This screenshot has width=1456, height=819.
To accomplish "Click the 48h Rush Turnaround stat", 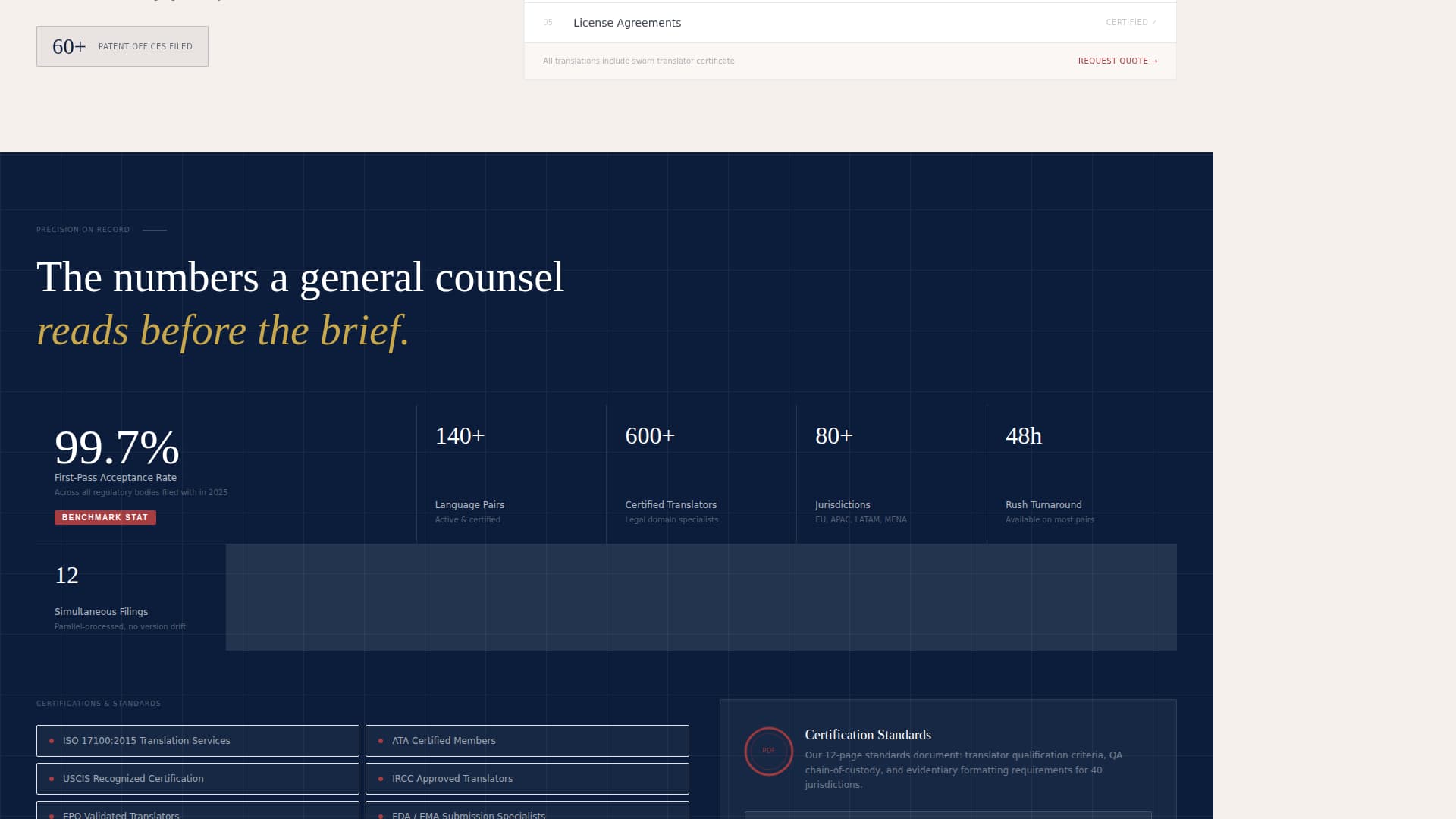I will [x=1082, y=475].
